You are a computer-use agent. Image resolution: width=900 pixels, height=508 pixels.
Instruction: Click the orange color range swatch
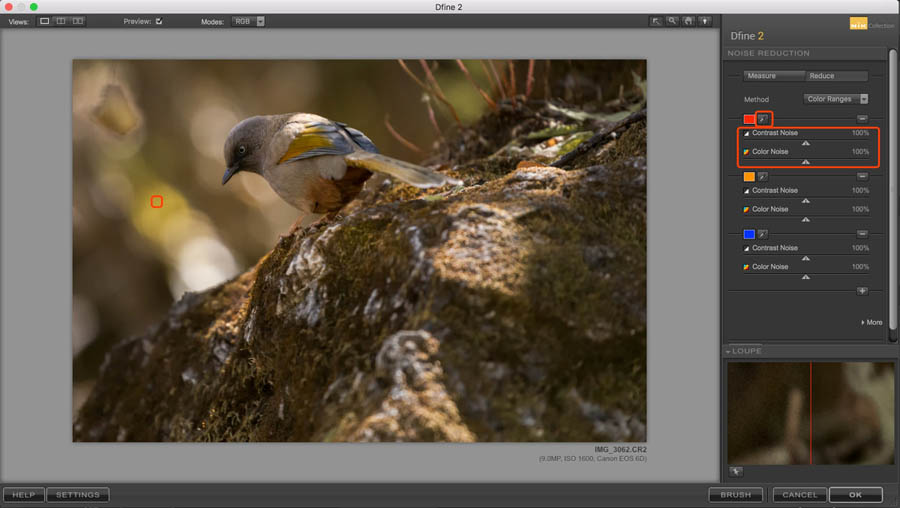pos(749,176)
